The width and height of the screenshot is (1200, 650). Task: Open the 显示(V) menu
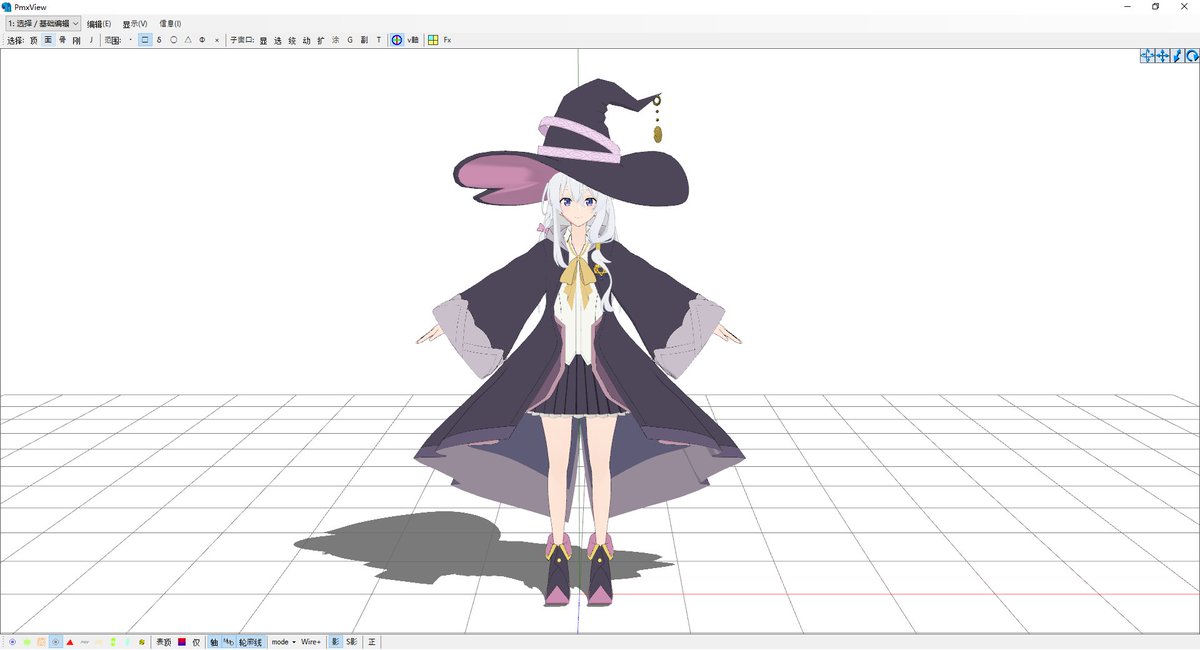[x=135, y=23]
